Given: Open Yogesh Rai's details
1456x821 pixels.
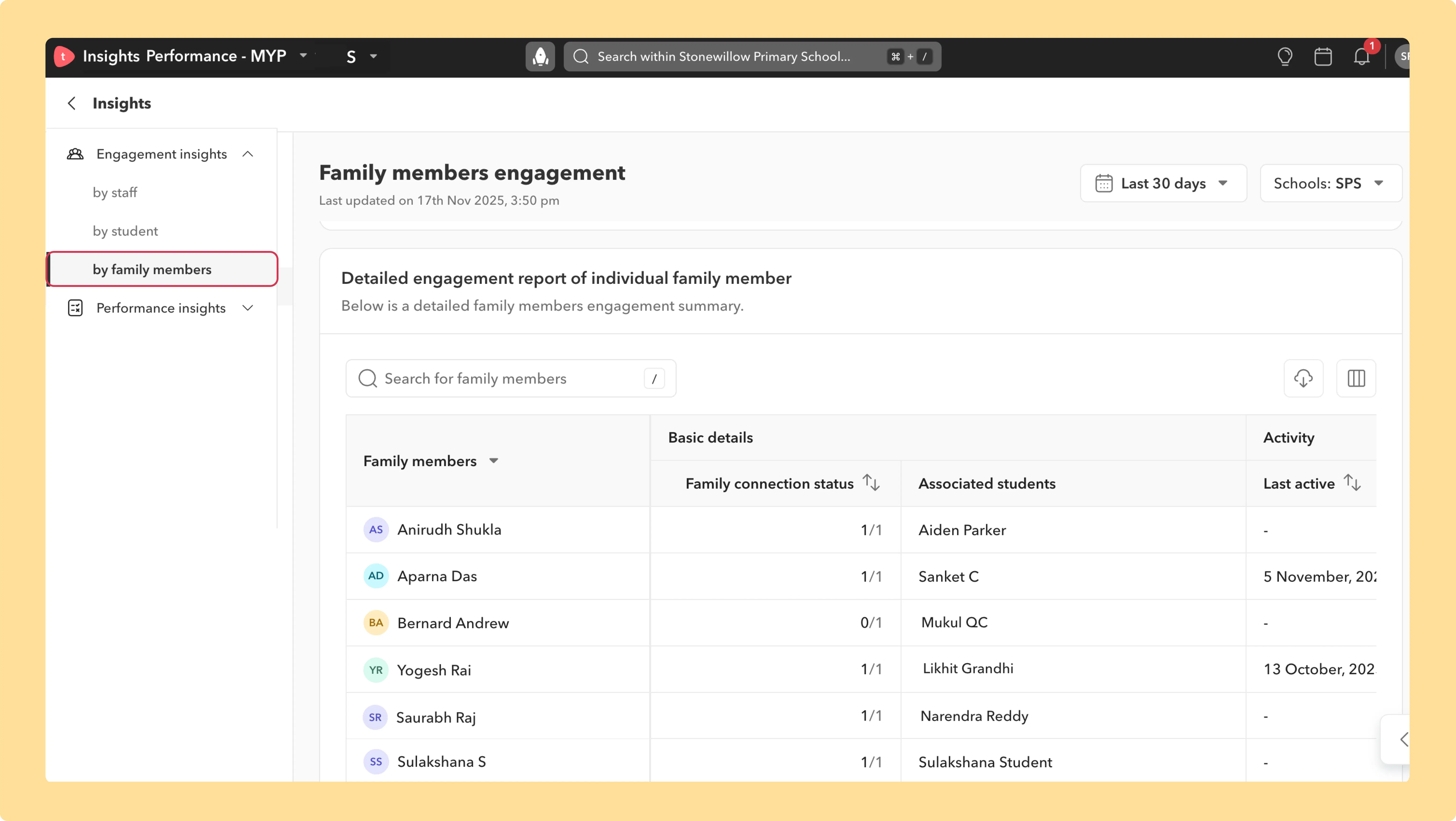Looking at the screenshot, I should click(434, 670).
